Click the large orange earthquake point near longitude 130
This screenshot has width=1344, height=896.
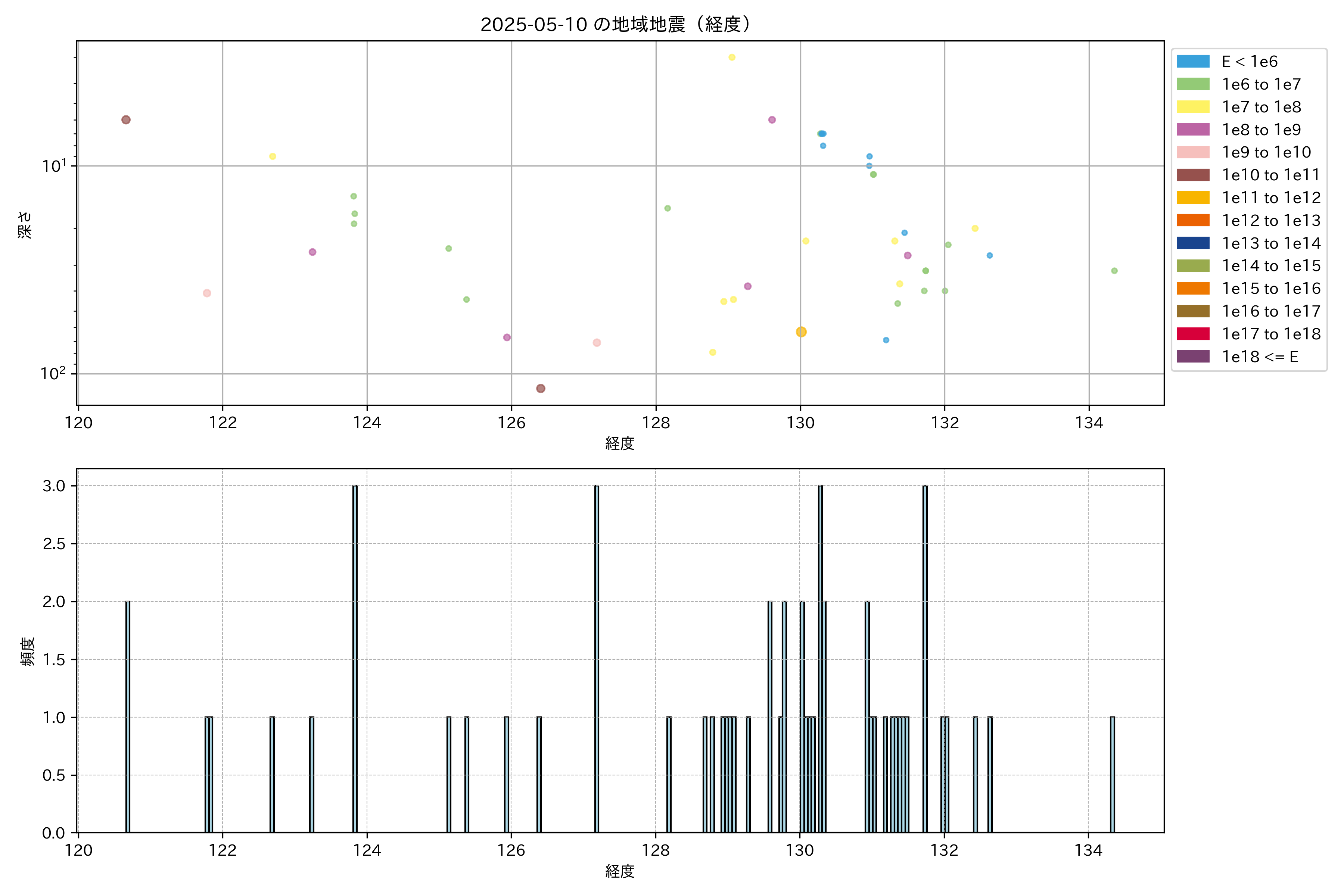(x=801, y=332)
